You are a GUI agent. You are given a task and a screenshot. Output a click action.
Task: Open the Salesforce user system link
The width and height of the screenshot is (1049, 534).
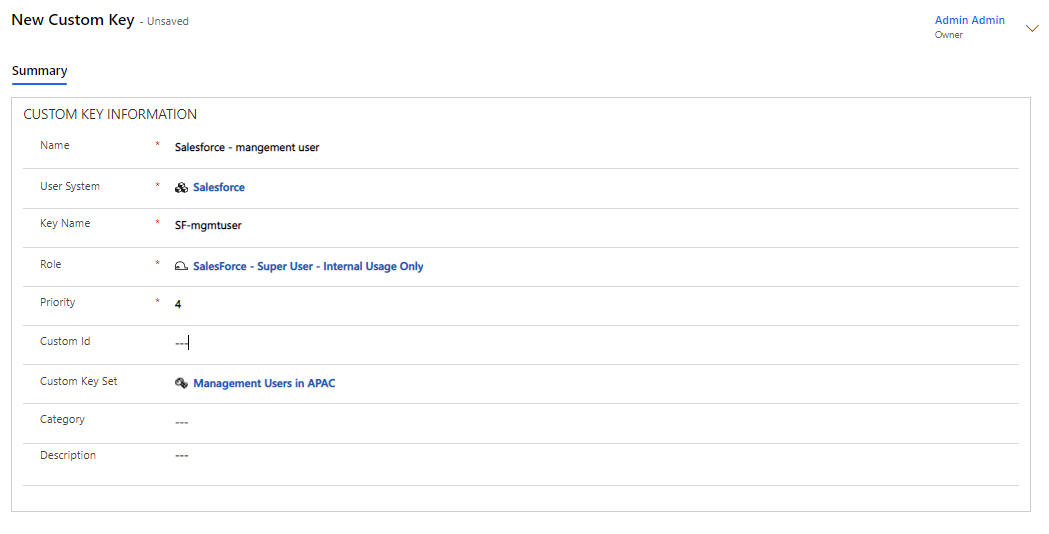click(x=218, y=188)
